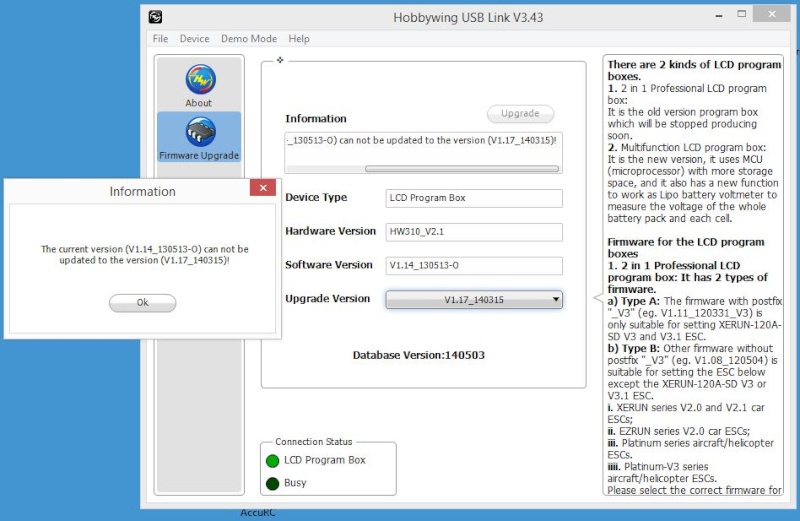Click the 'a) Type A:' help text
The width and height of the screenshot is (800, 521).
coord(633,301)
